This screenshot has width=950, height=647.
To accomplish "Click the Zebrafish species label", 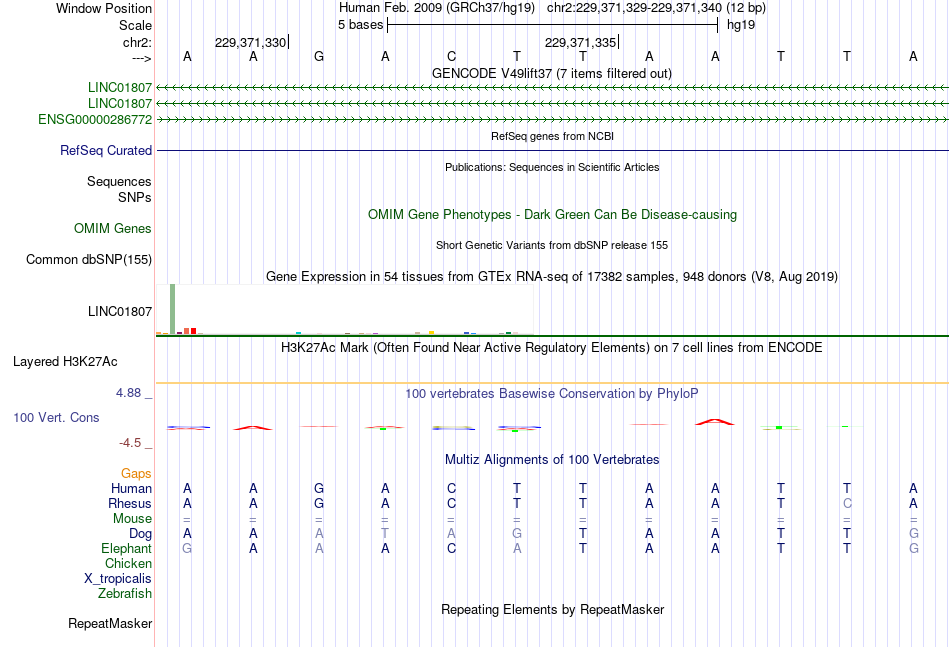I will coord(125,594).
